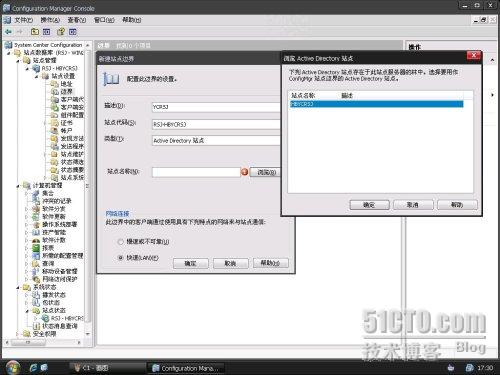Click the Up one level toolbar icon
This screenshot has width=500, height=375.
[35, 32]
